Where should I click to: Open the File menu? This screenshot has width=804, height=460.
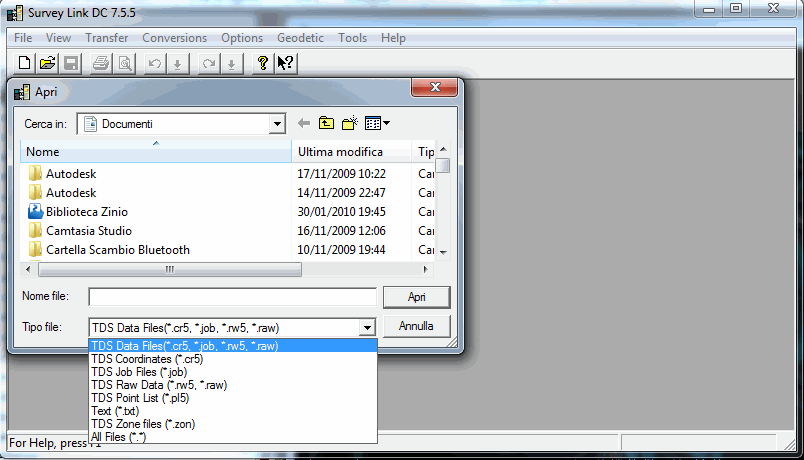pyautogui.click(x=23, y=38)
